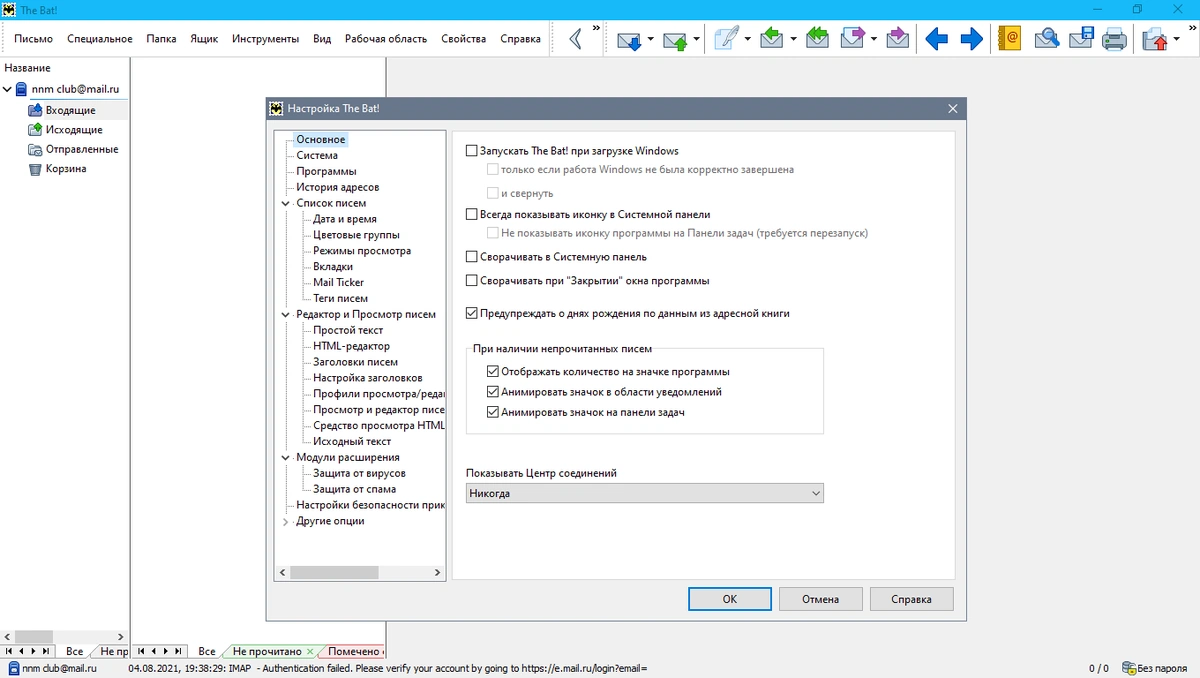
Task: Click the receive new mail envelope icon
Action: (629, 40)
